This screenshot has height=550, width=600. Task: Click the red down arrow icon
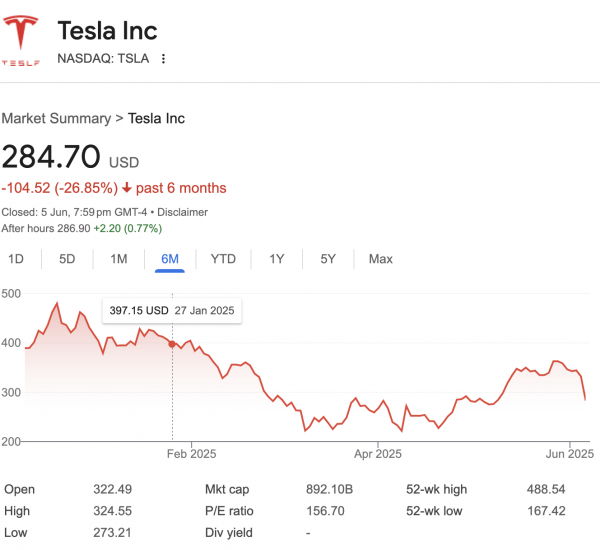coord(127,188)
